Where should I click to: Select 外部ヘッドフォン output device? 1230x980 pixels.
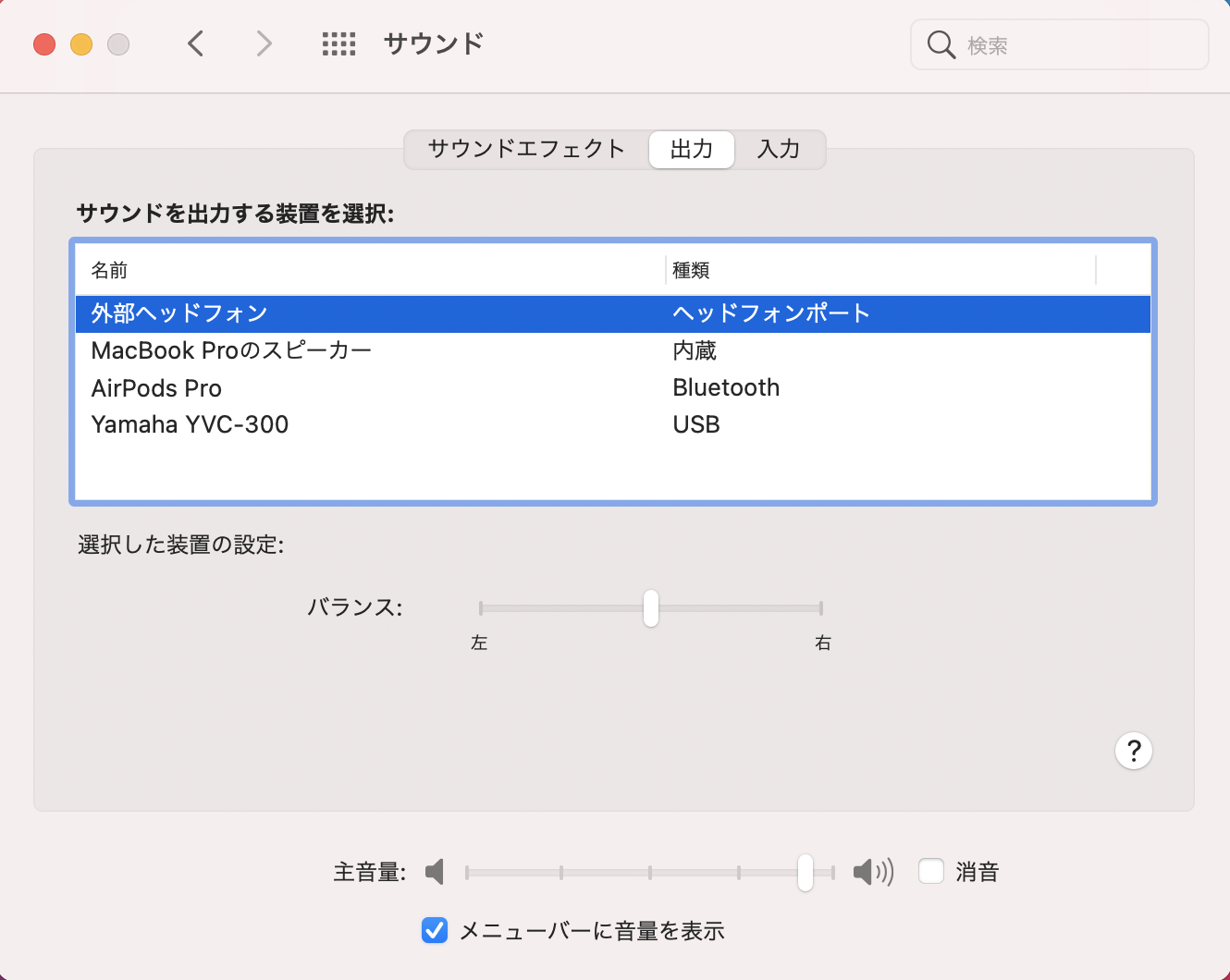613,313
